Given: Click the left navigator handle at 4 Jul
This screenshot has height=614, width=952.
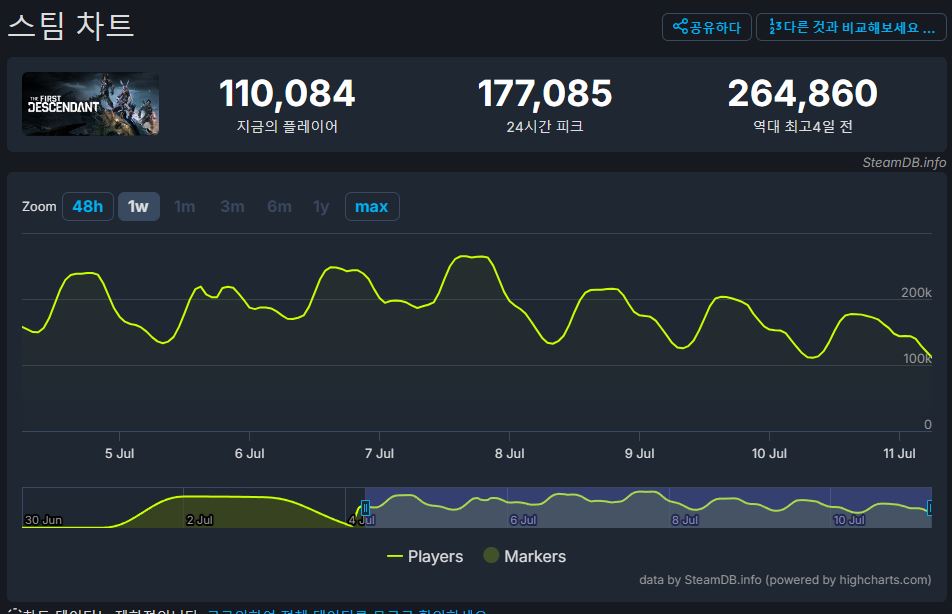Looking at the screenshot, I should click(365, 508).
